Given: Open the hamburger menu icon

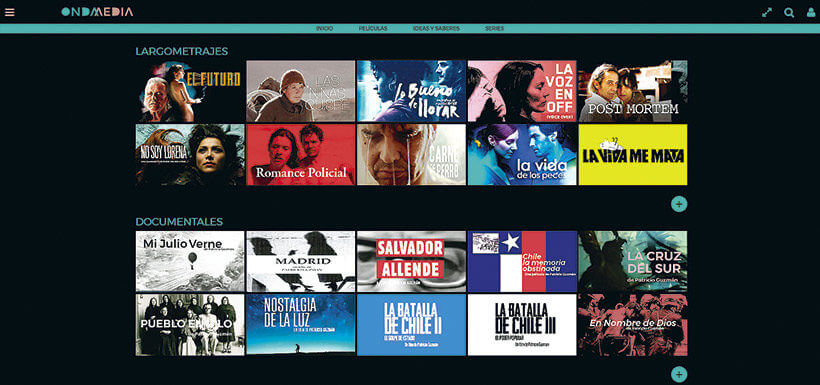Looking at the screenshot, I should [9, 12].
